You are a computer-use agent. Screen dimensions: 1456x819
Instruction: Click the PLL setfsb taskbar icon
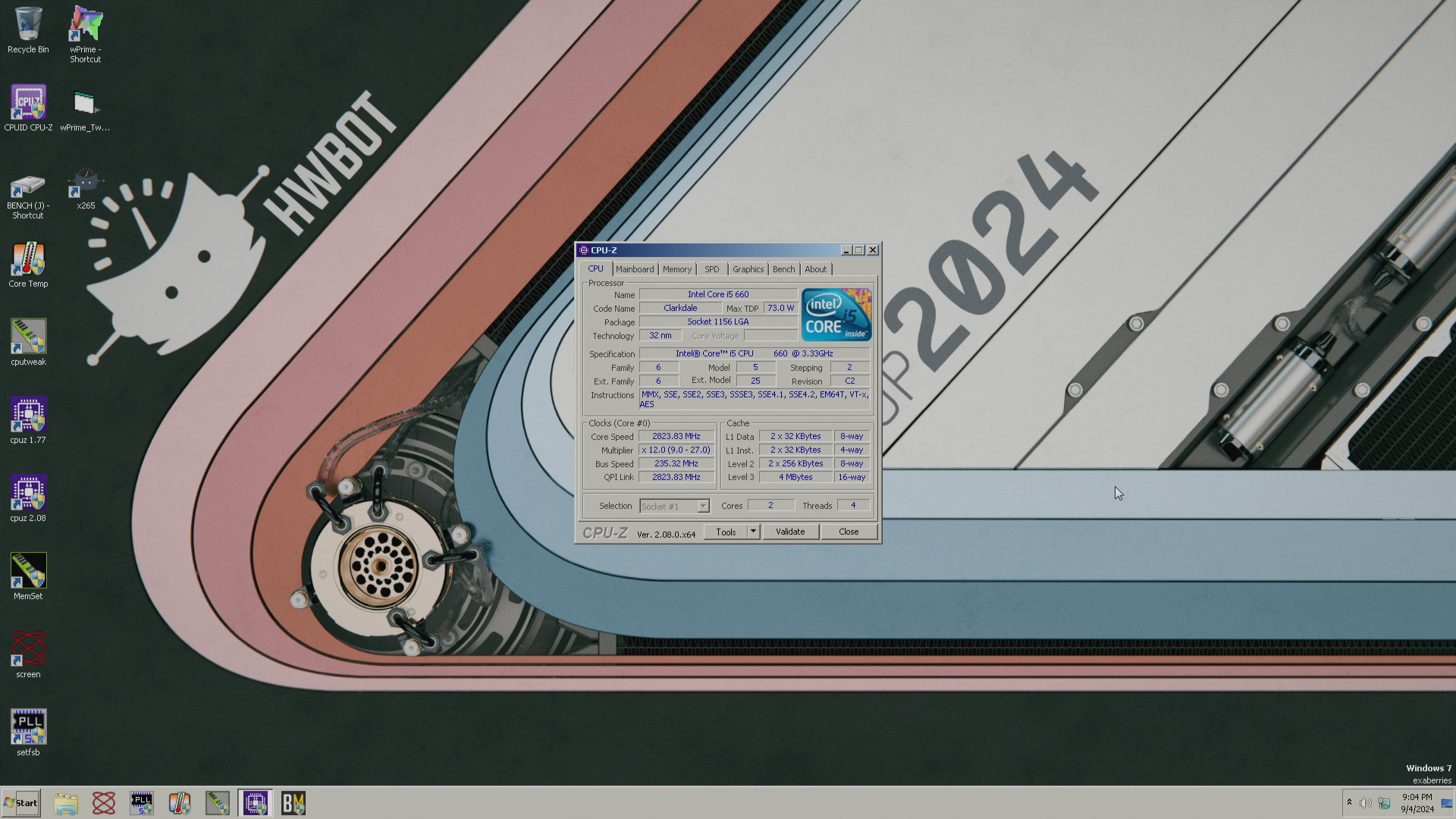pyautogui.click(x=142, y=803)
